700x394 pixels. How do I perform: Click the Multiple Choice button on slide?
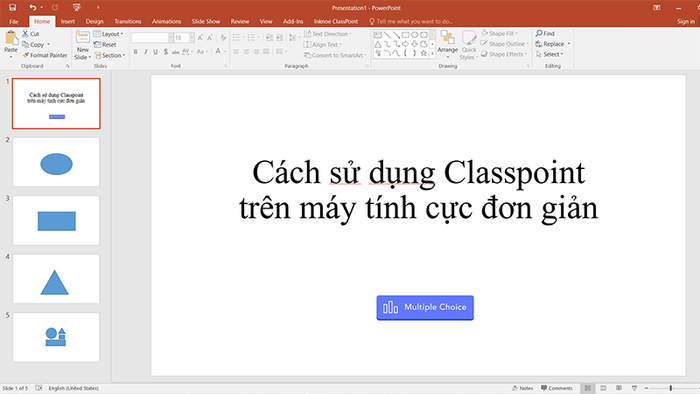pos(425,307)
